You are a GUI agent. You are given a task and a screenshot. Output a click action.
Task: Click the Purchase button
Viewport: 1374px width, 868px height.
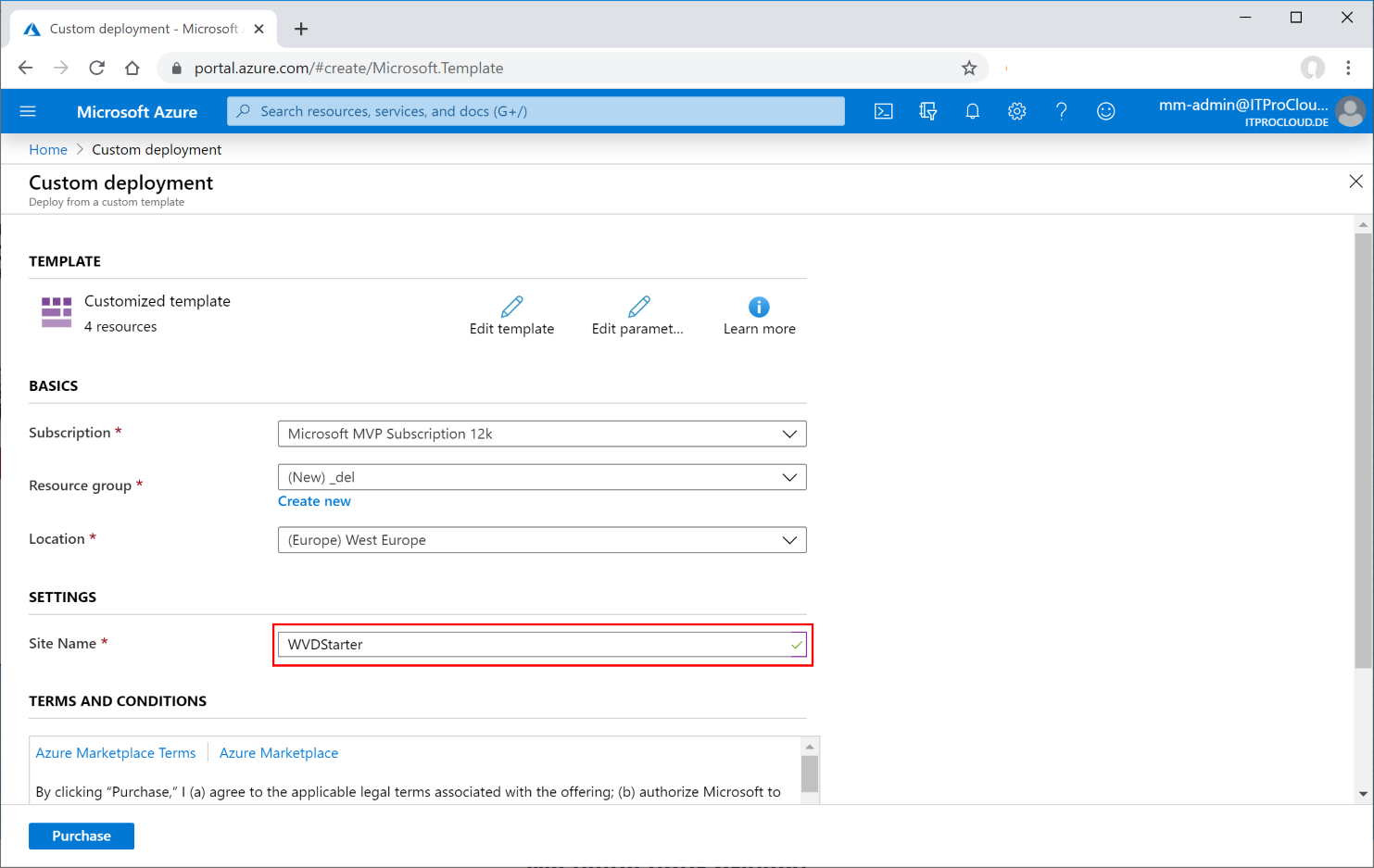(82, 836)
